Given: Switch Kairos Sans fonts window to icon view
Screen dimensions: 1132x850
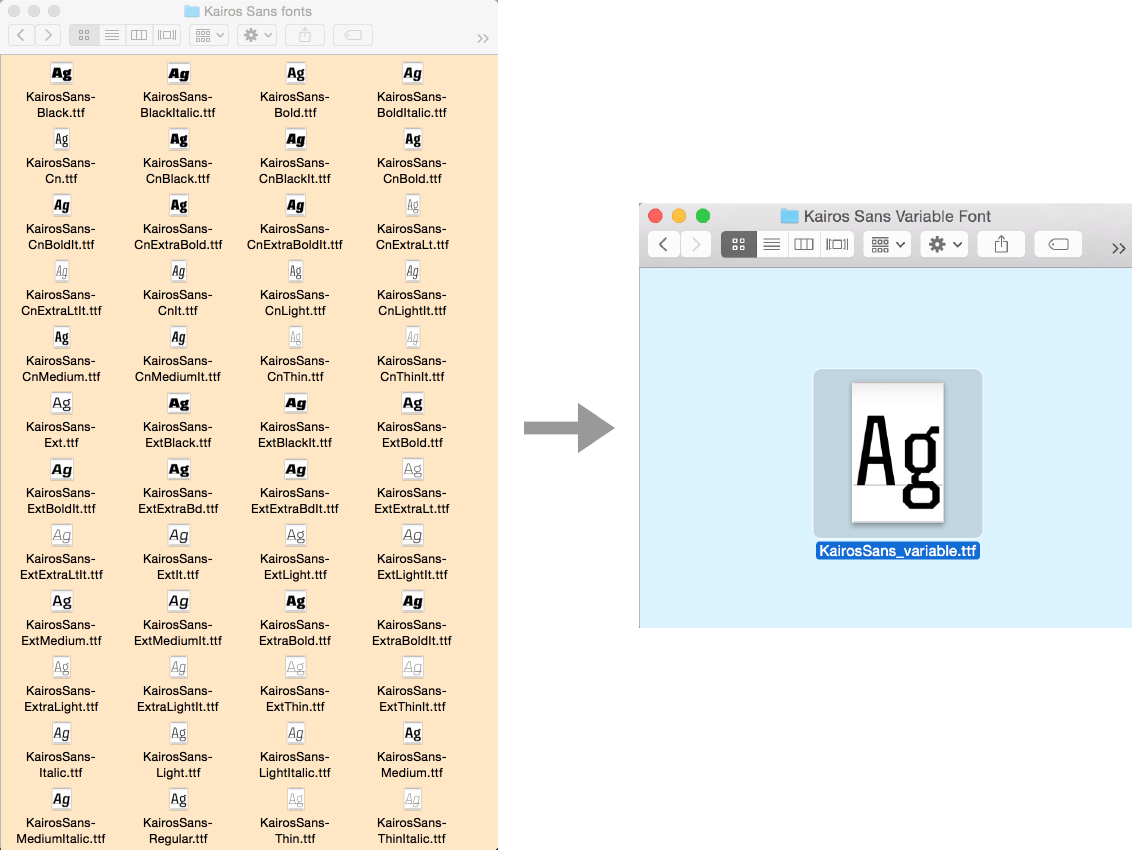Looking at the screenshot, I should coord(84,35).
